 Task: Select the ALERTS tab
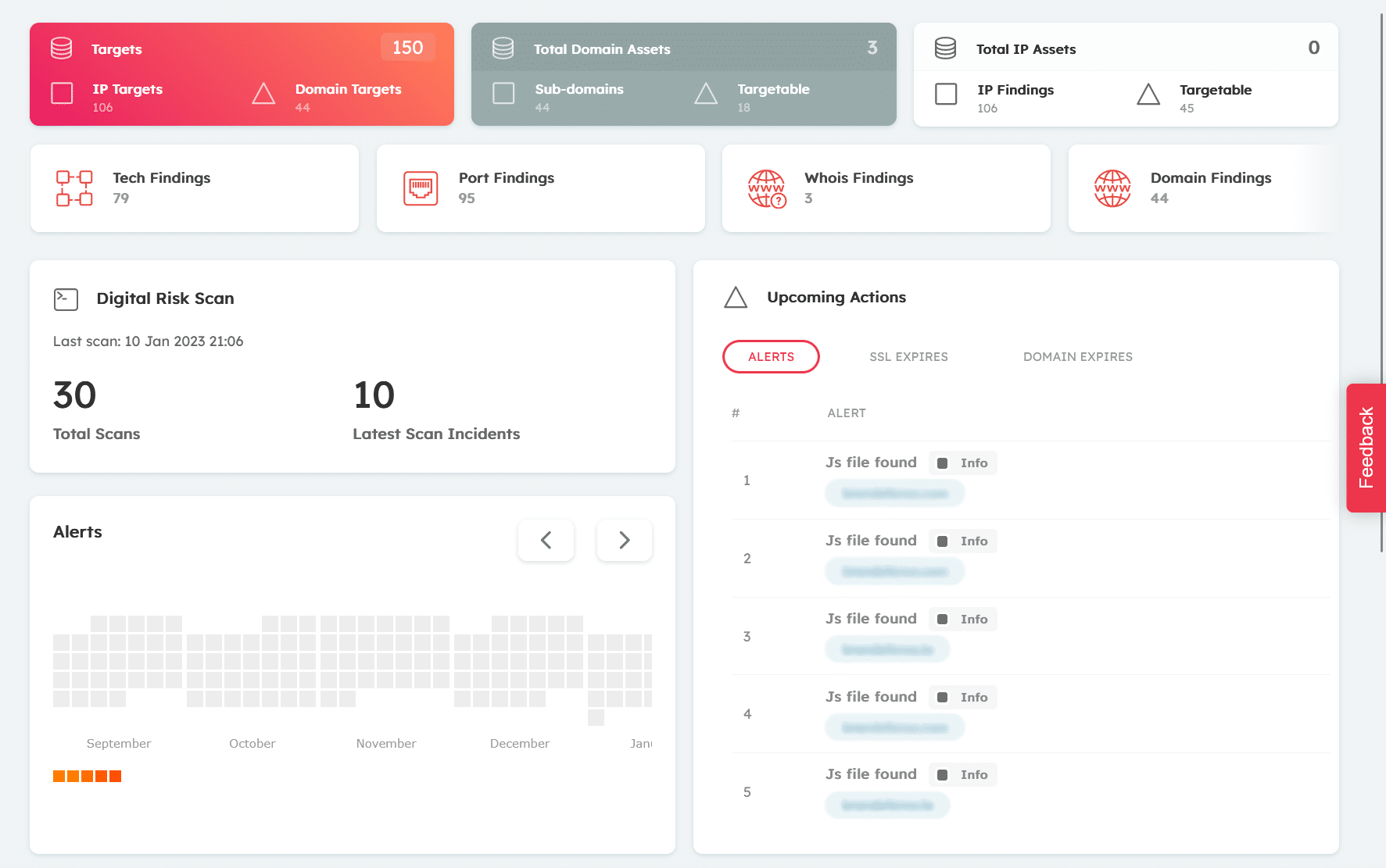click(x=771, y=356)
